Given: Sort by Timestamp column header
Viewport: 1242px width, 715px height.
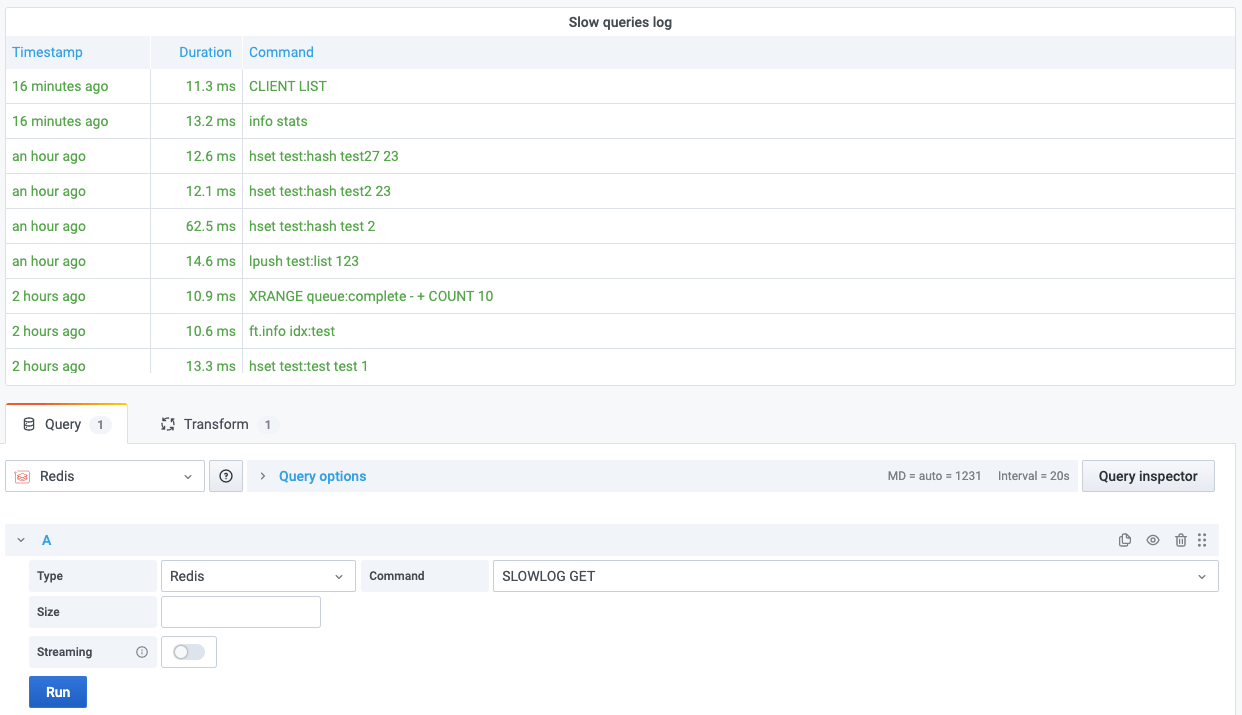Looking at the screenshot, I should click(x=47, y=52).
